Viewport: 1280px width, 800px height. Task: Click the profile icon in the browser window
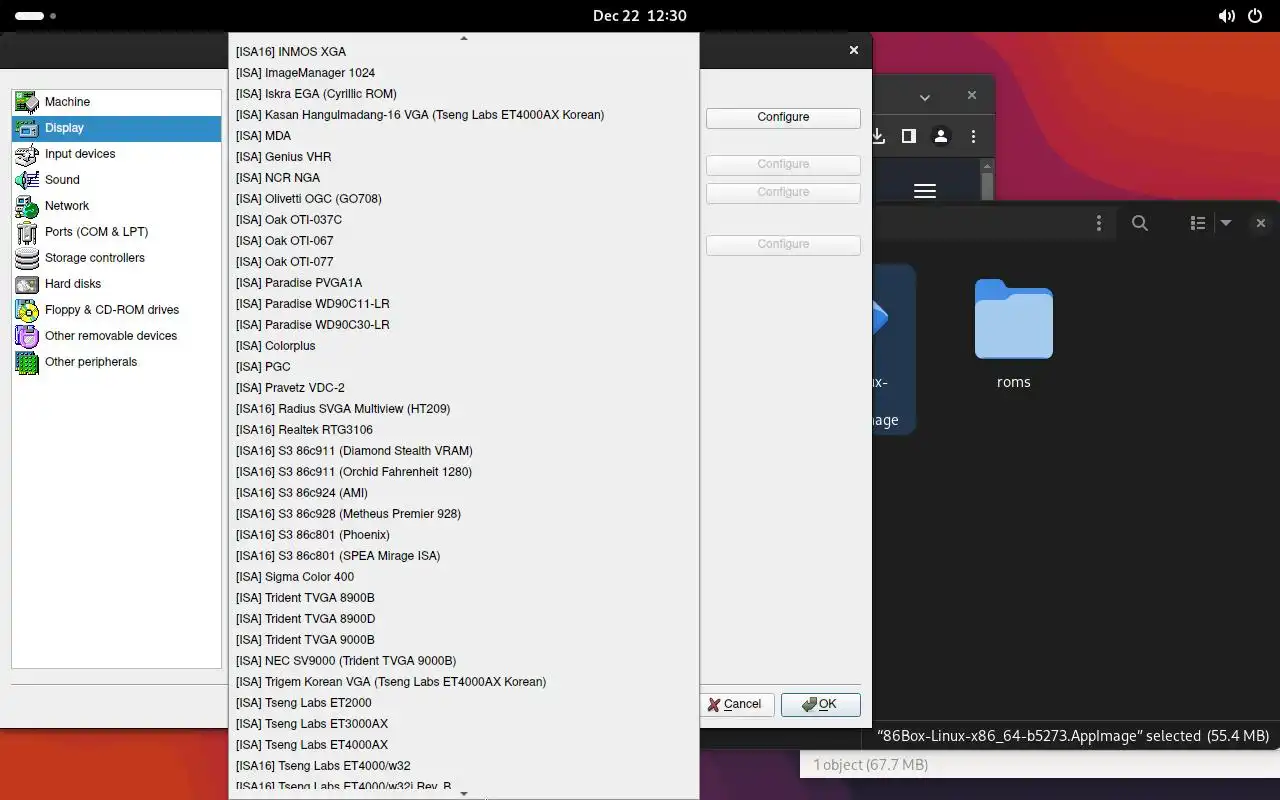point(941,136)
